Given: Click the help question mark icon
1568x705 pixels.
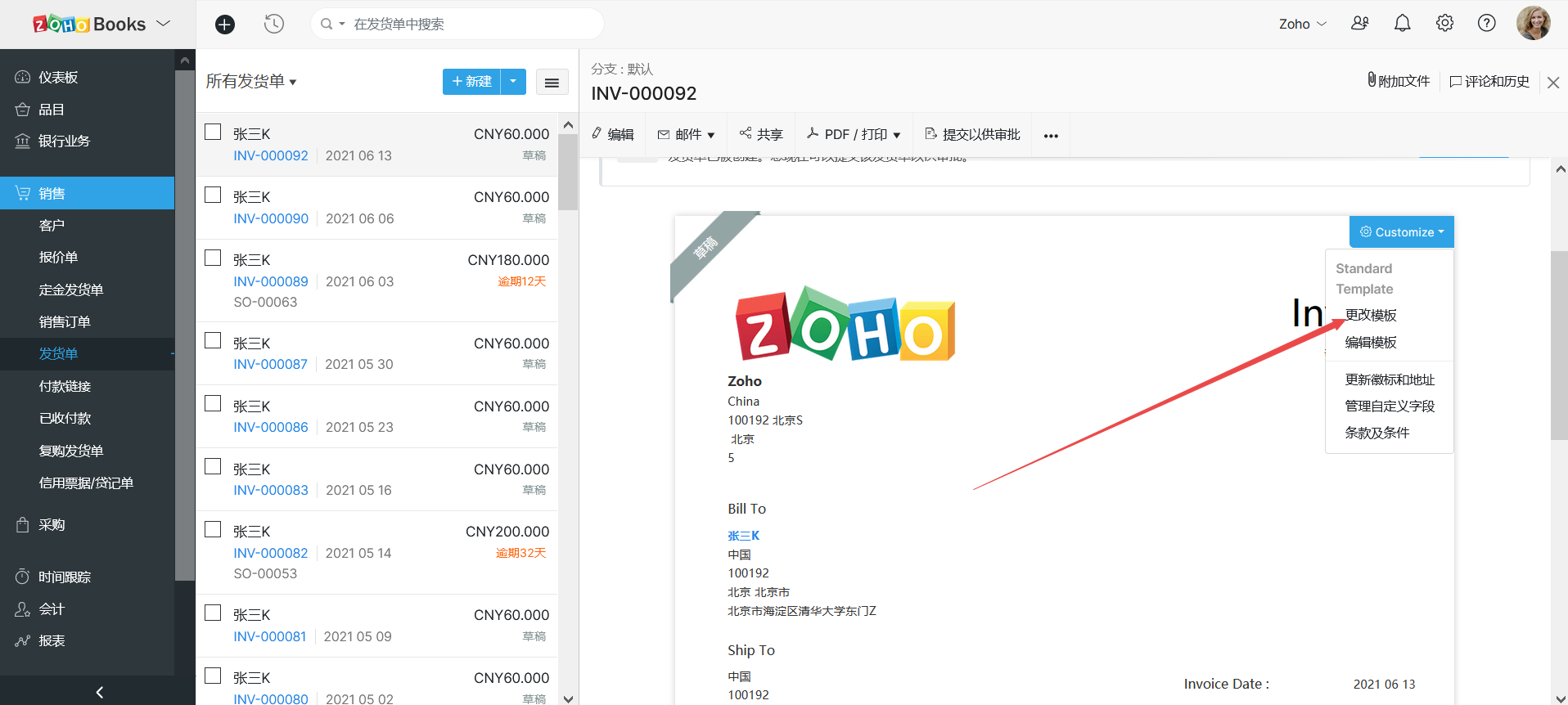Looking at the screenshot, I should coord(1486,24).
